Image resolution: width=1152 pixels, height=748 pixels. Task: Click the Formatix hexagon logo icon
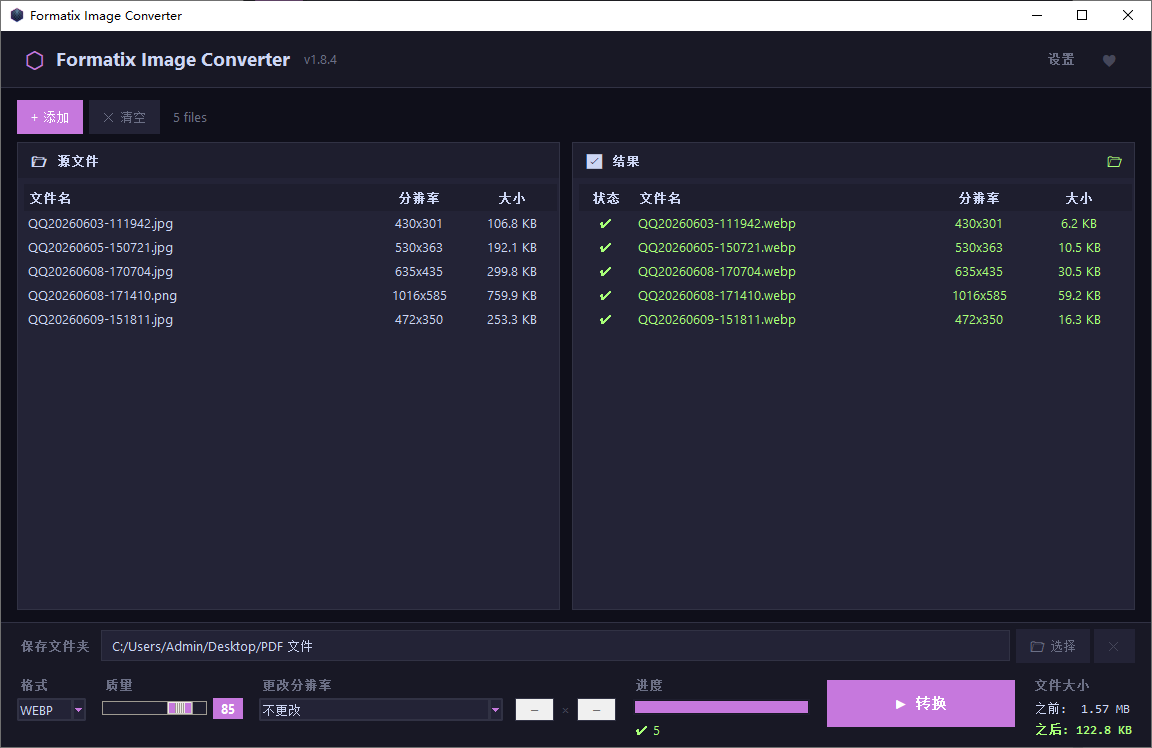[x=35, y=60]
